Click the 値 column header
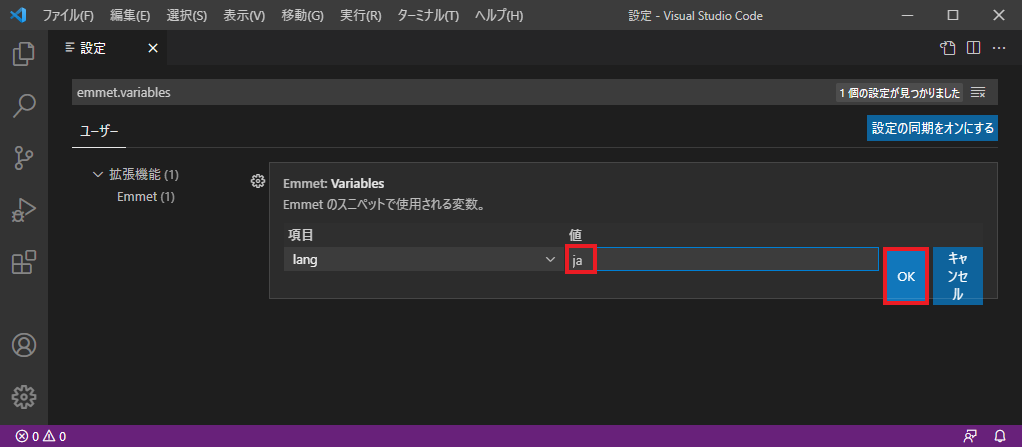 point(576,235)
